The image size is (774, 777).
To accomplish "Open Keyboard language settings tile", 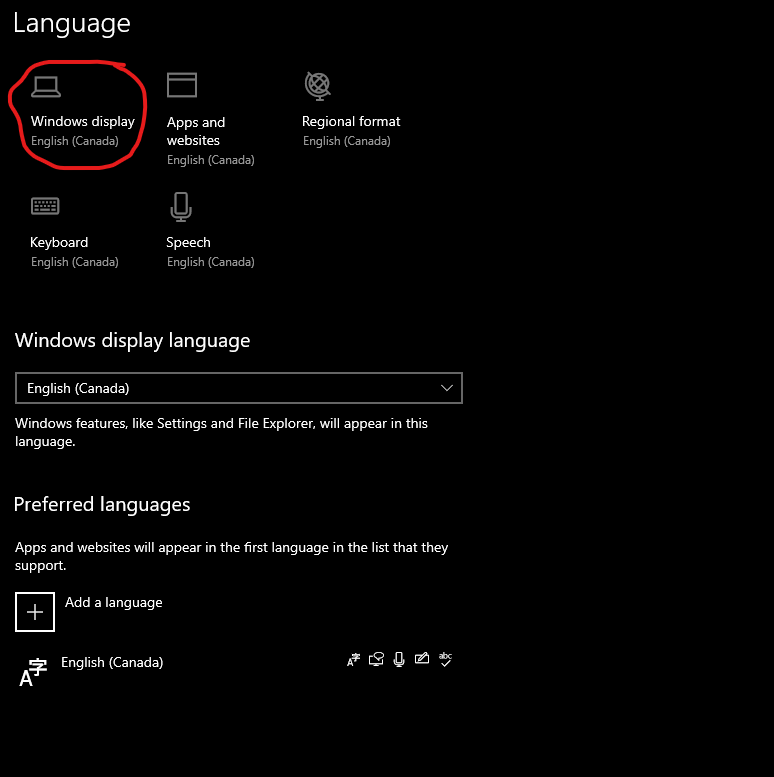I will (74, 231).
